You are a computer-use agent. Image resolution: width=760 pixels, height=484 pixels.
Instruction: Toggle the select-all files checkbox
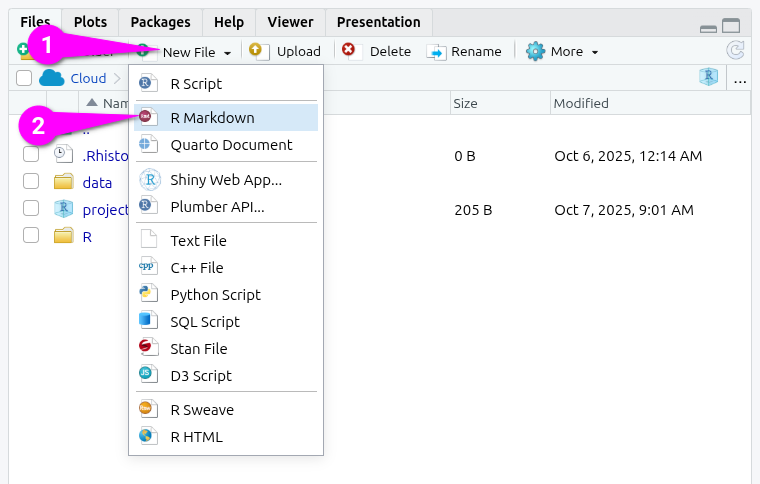coord(24,78)
